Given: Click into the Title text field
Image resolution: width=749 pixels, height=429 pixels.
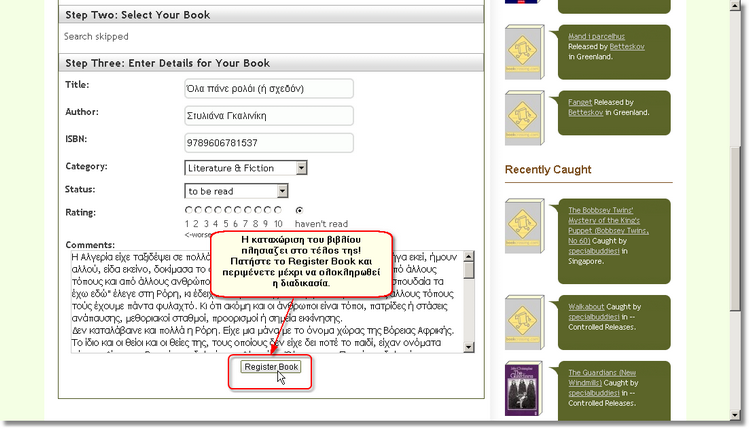Looking at the screenshot, I should click(268, 88).
